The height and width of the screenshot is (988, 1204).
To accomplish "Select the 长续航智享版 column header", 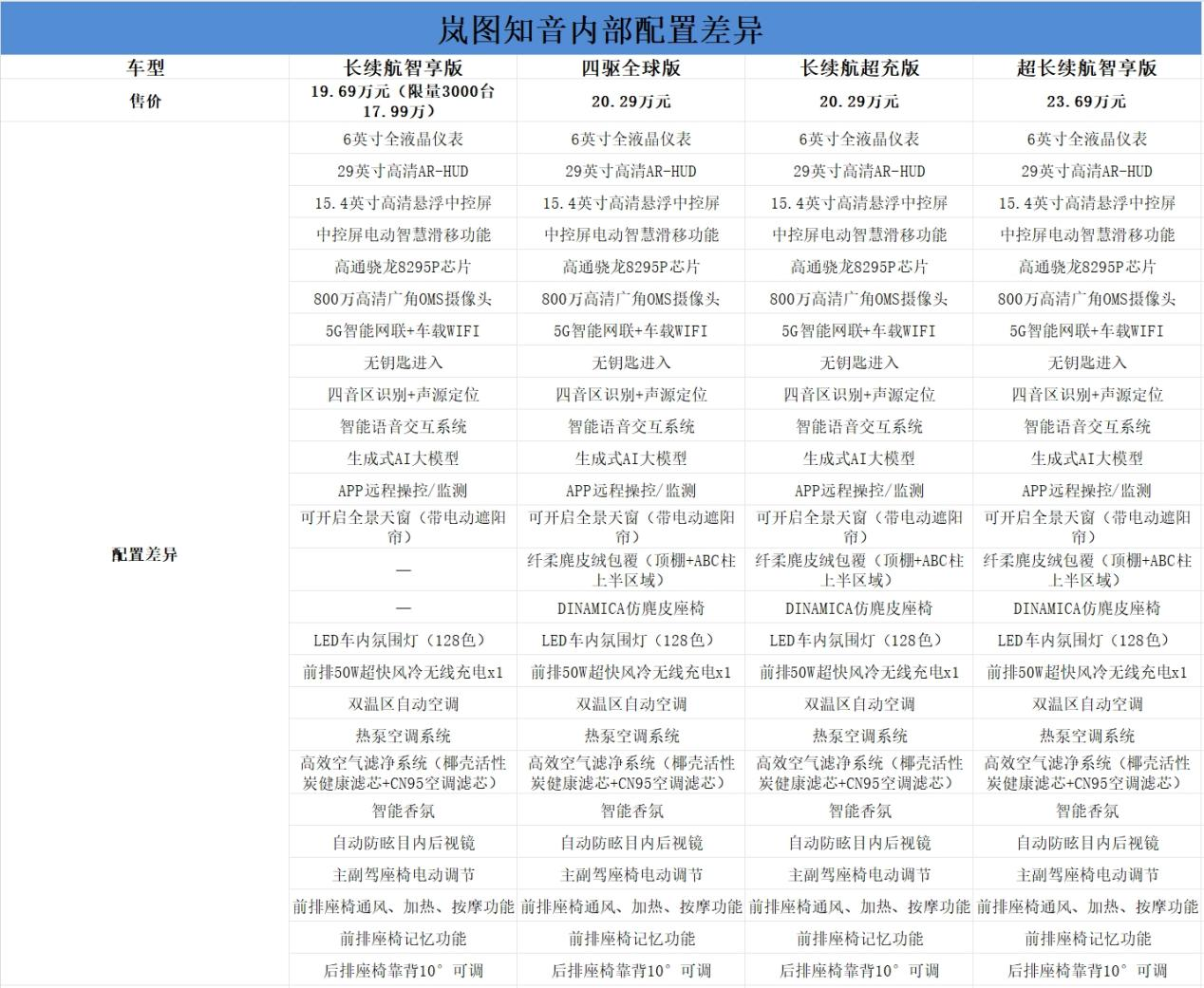I will coord(403,67).
